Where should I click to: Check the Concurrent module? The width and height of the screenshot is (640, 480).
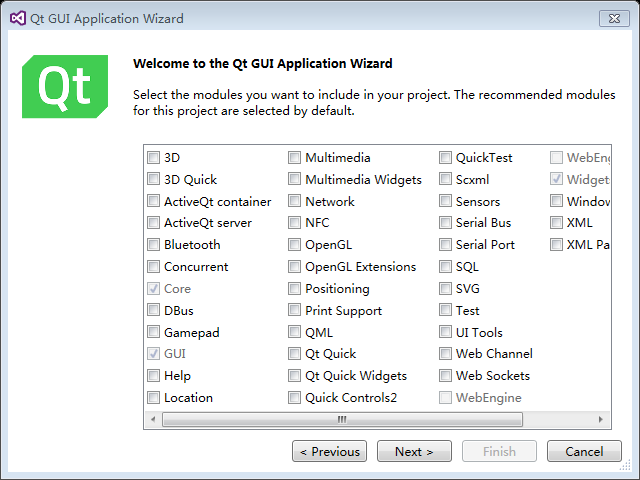click(x=153, y=267)
